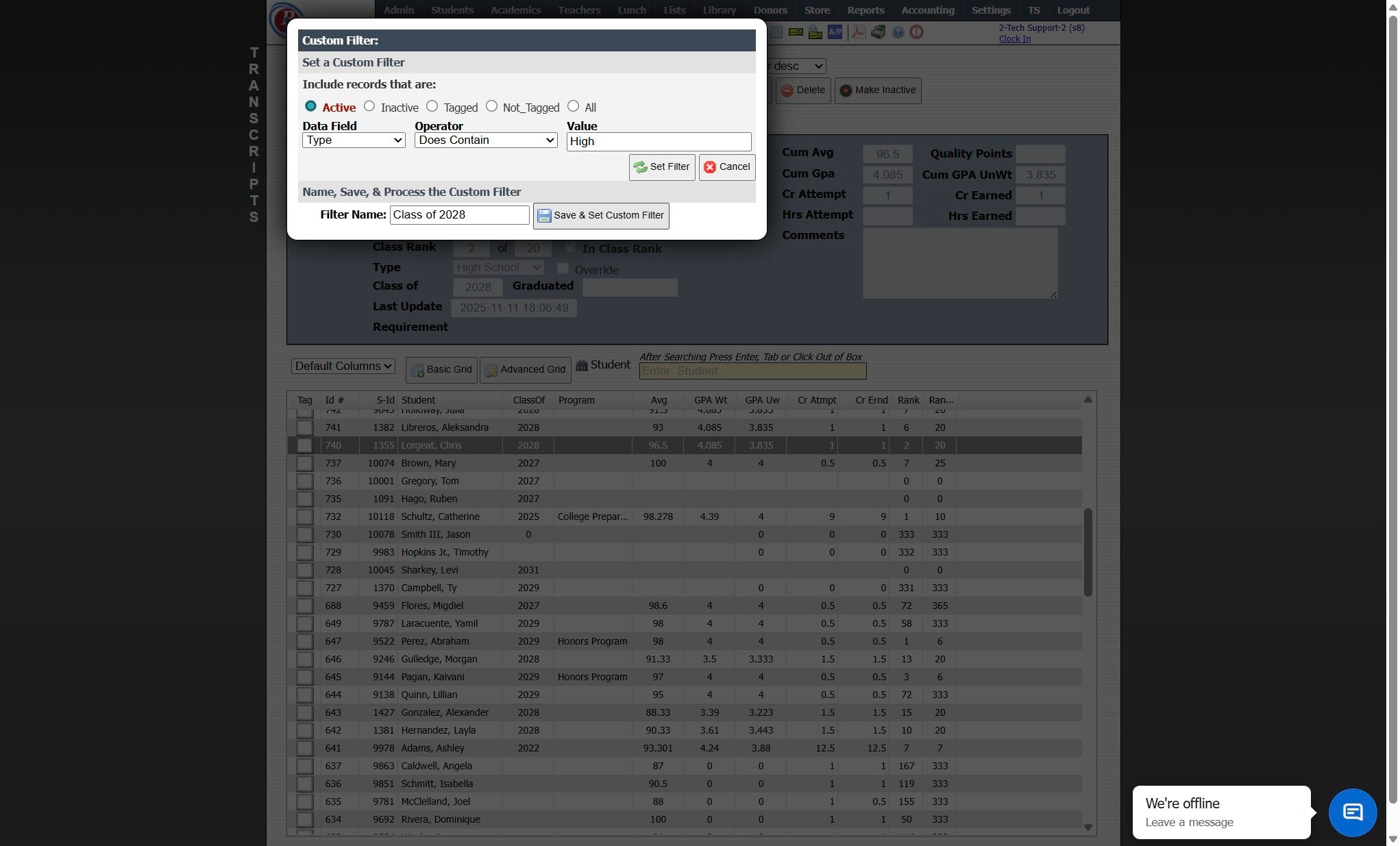The image size is (1400, 846).
Task: Select the Not_Tagged radio option
Action: (x=491, y=106)
